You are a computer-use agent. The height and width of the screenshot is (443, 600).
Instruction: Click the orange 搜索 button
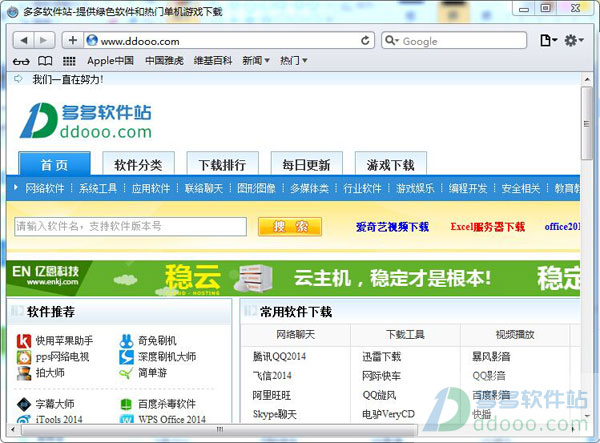coord(290,226)
